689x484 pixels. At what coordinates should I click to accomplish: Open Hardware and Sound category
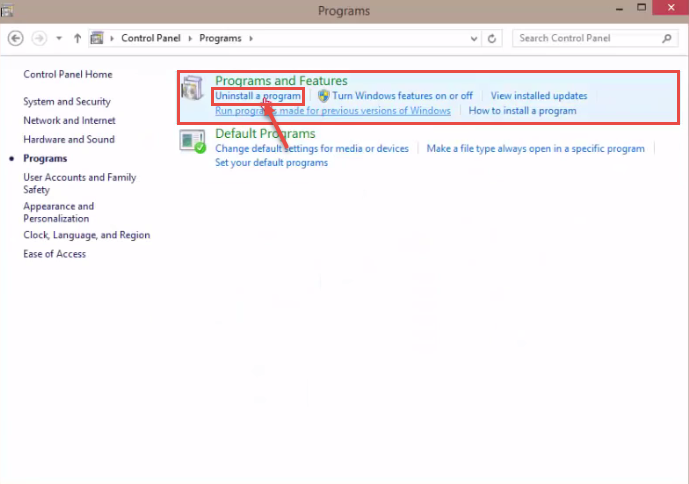(69, 139)
